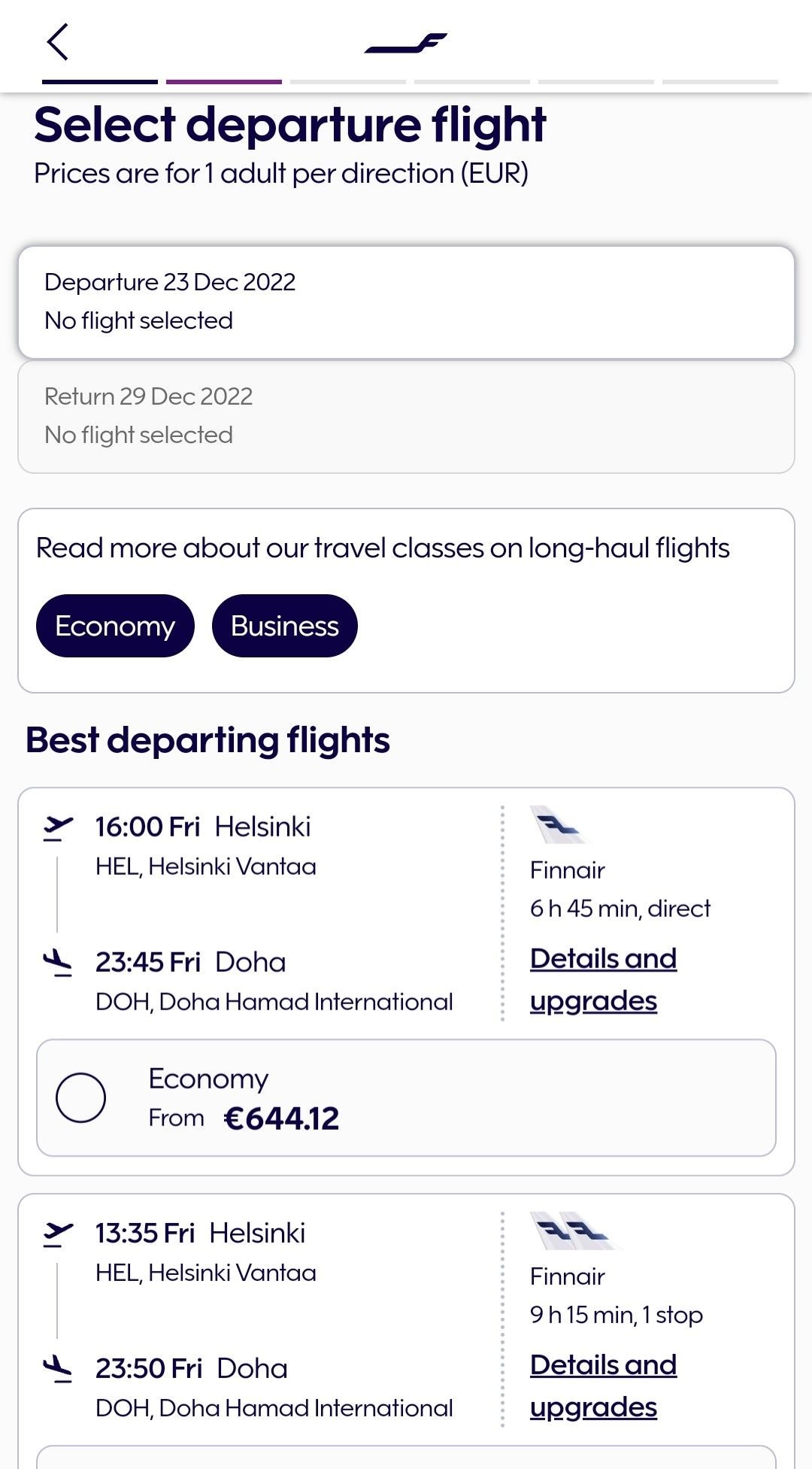Image resolution: width=812 pixels, height=1469 pixels.
Task: Open Details and upgrades for the direct flight
Action: (604, 978)
